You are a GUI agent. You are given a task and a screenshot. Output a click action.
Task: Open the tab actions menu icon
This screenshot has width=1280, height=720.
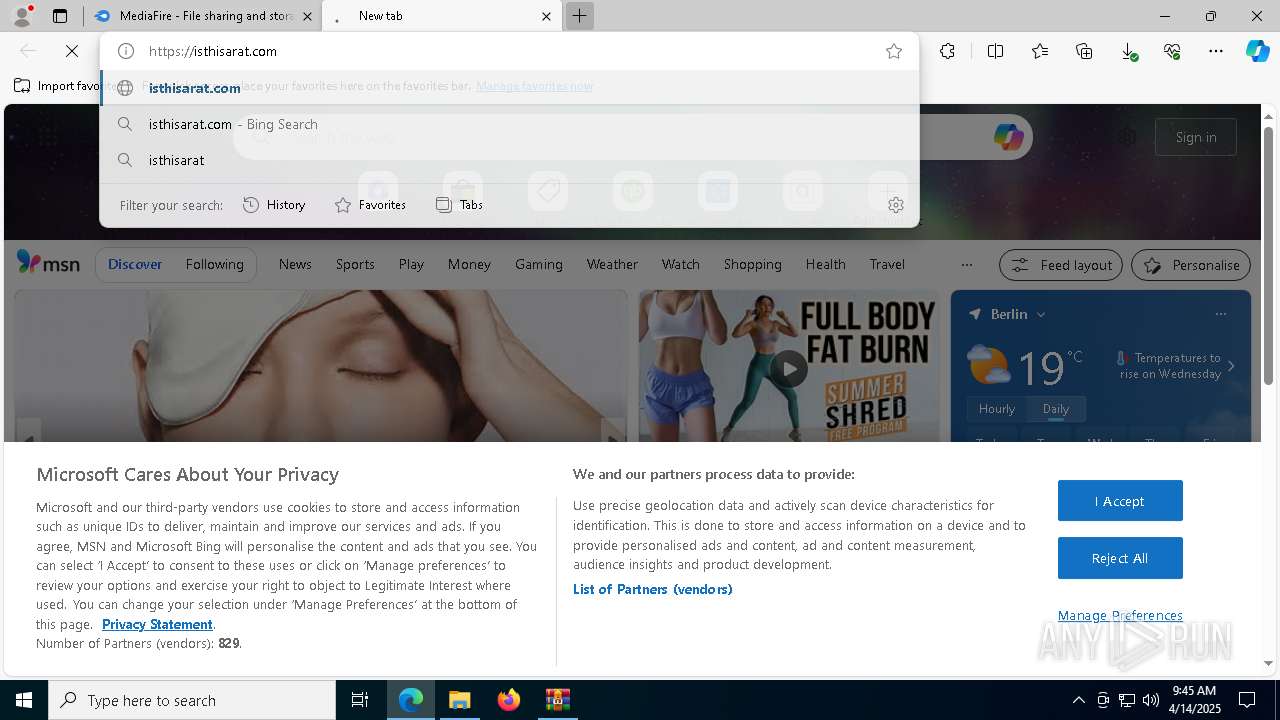tap(60, 16)
